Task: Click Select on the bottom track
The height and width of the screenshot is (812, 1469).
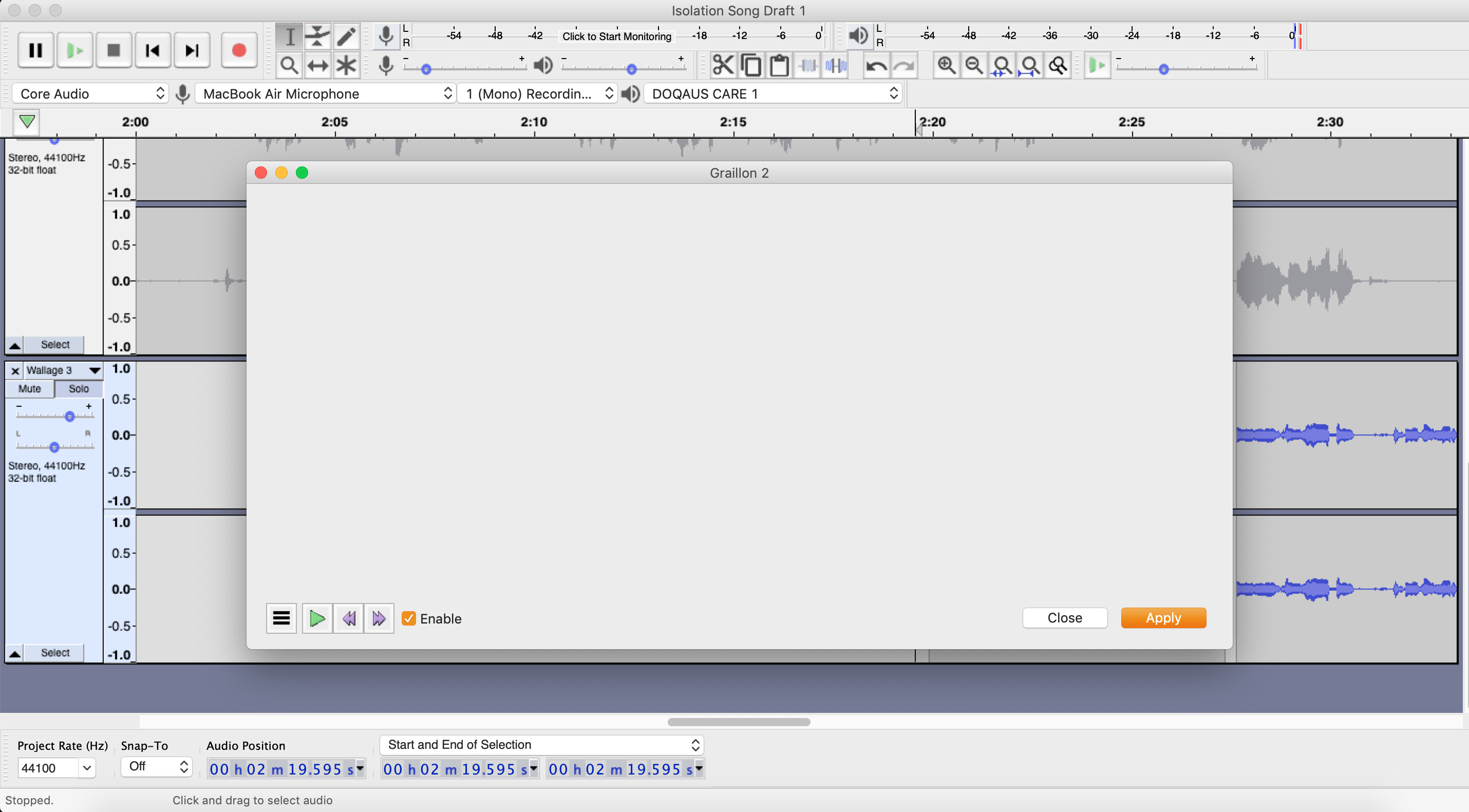Action: [x=54, y=652]
